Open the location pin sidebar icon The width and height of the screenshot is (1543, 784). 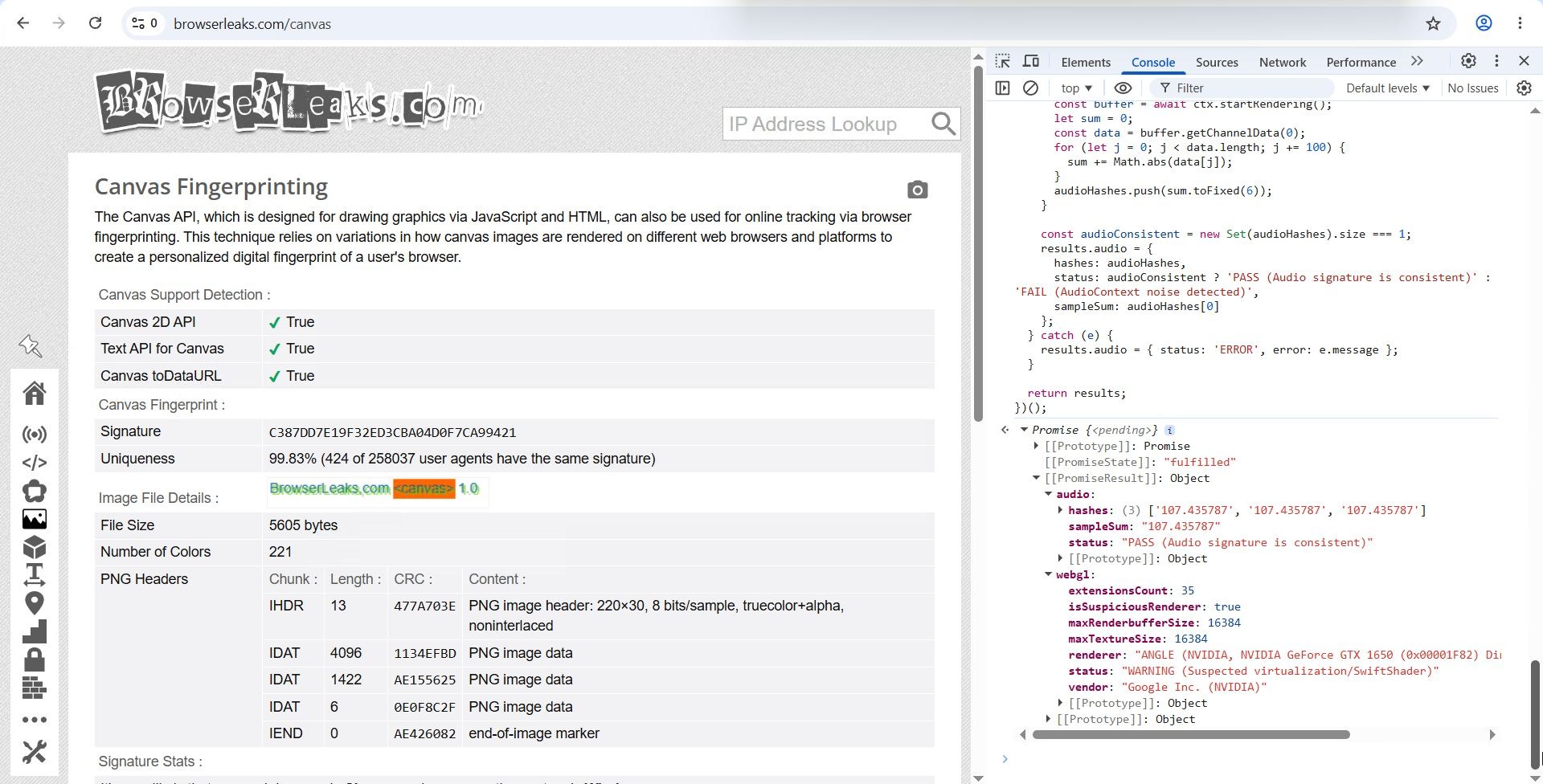[35, 603]
